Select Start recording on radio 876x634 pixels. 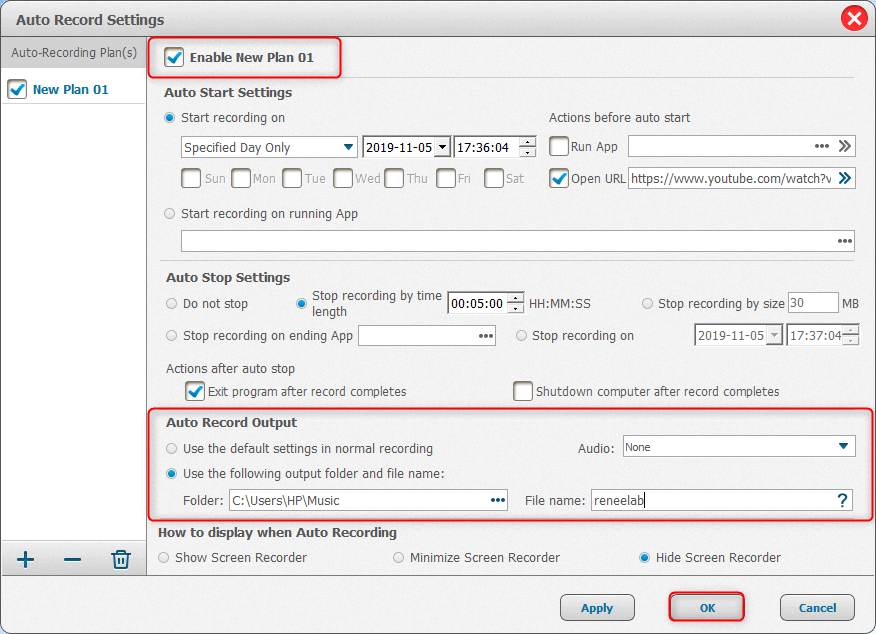point(170,118)
